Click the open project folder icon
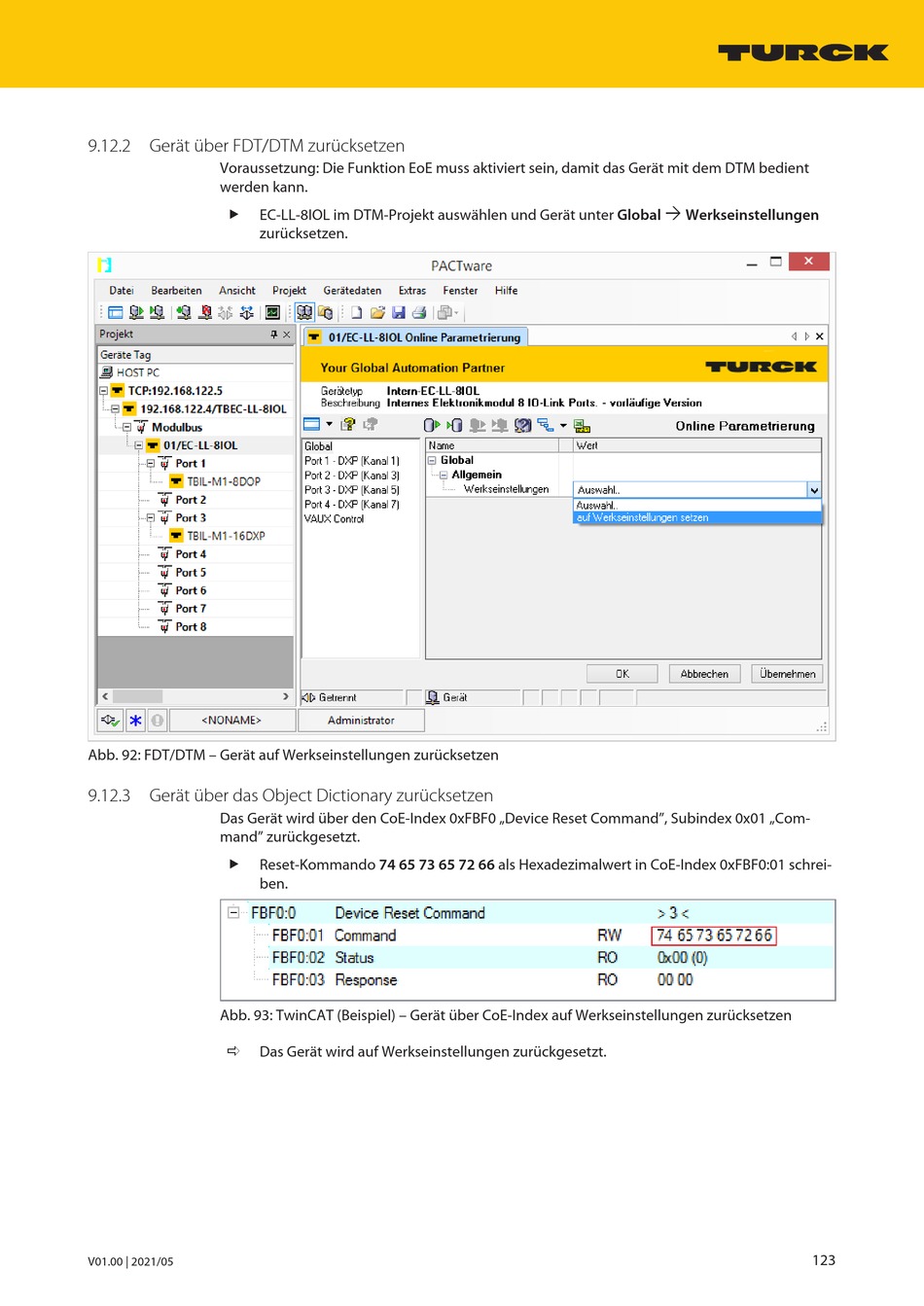 click(377, 313)
